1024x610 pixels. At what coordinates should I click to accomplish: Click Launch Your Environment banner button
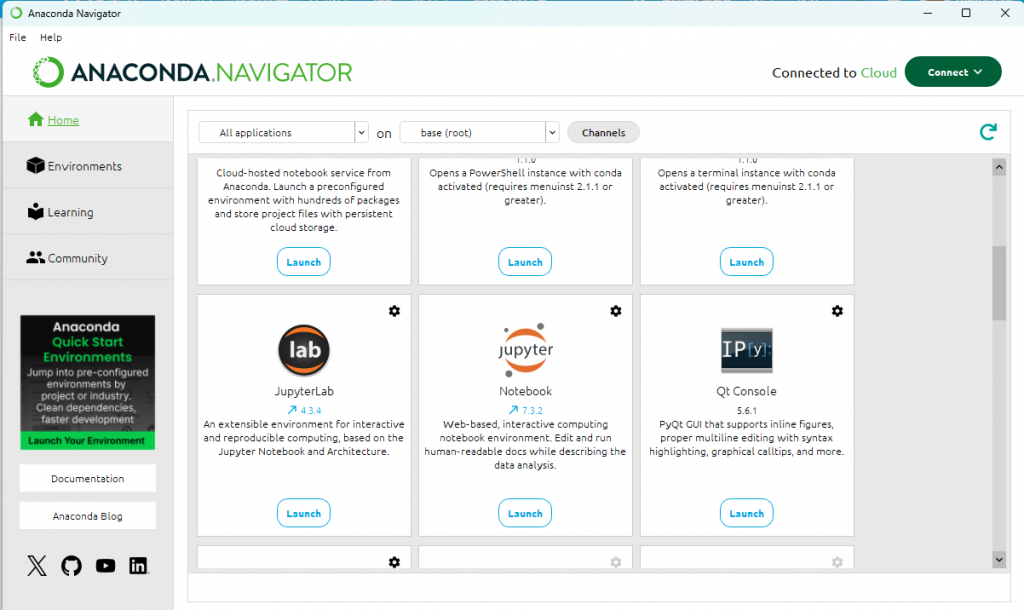tap(87, 441)
